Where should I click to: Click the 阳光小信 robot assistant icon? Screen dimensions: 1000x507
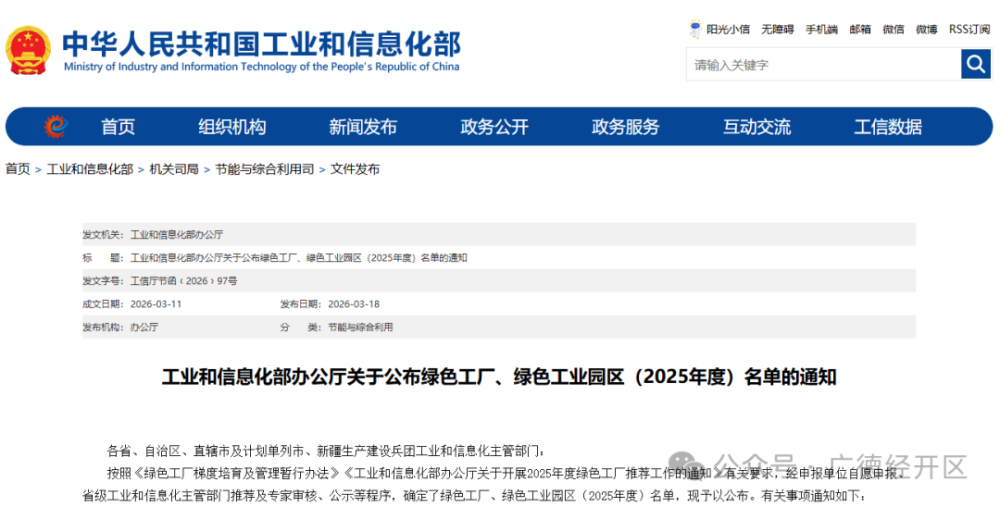click(x=695, y=29)
